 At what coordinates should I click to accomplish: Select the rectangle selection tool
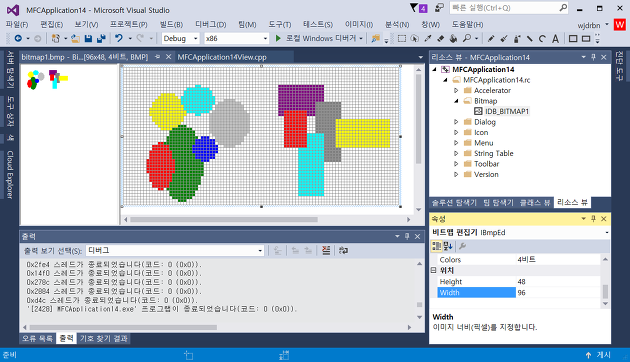(402, 39)
